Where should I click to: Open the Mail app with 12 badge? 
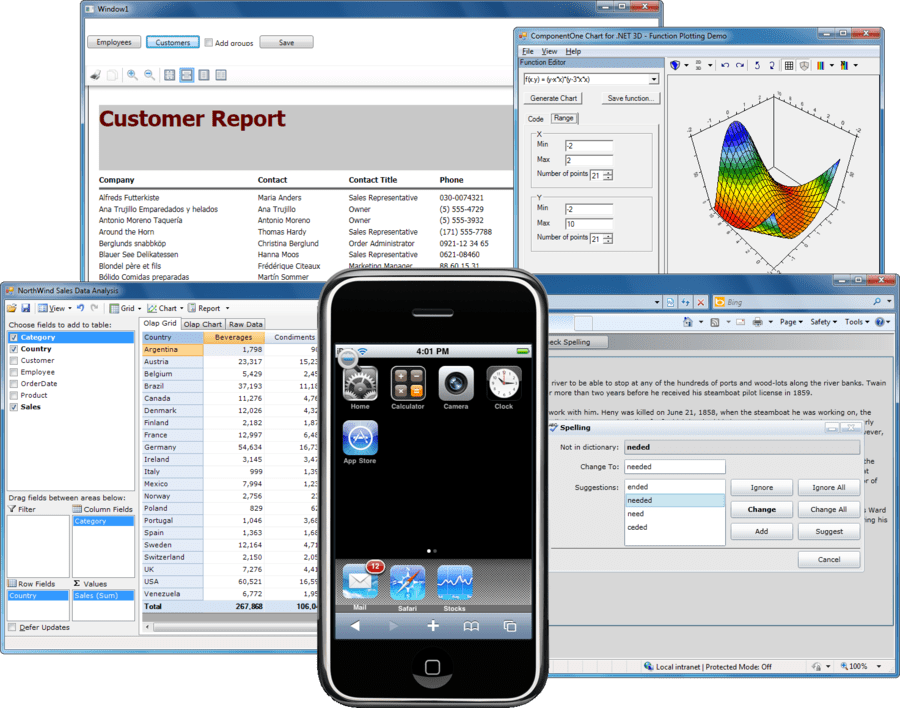click(361, 582)
